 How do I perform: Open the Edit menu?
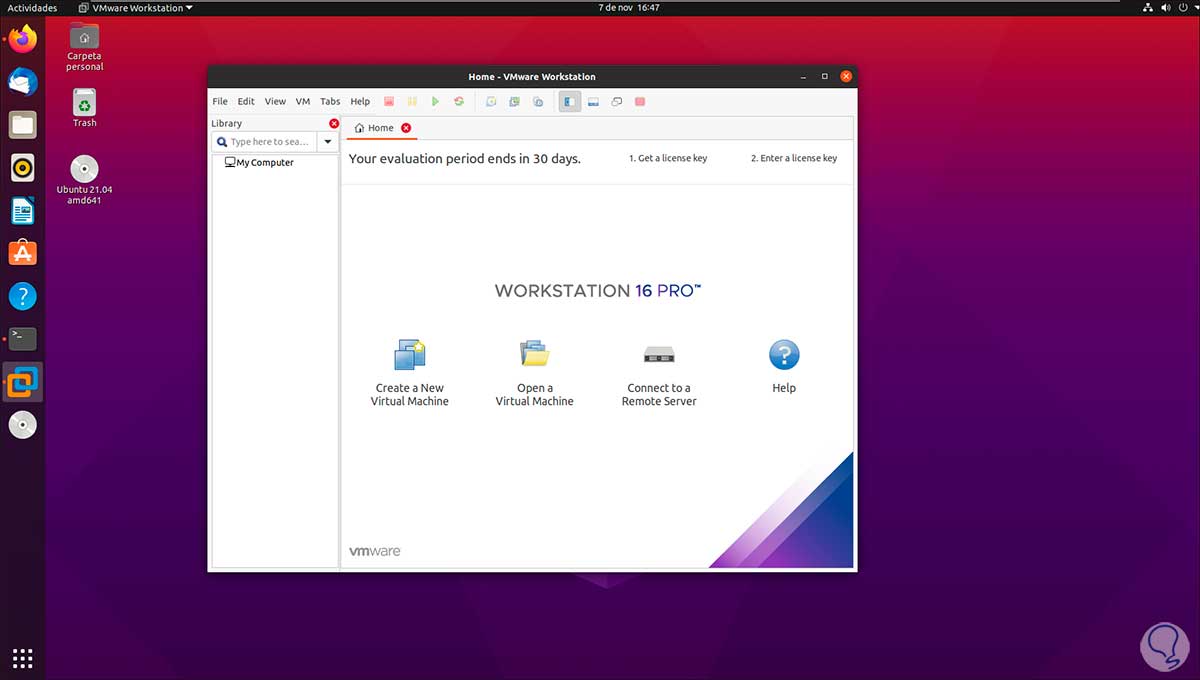[246, 102]
